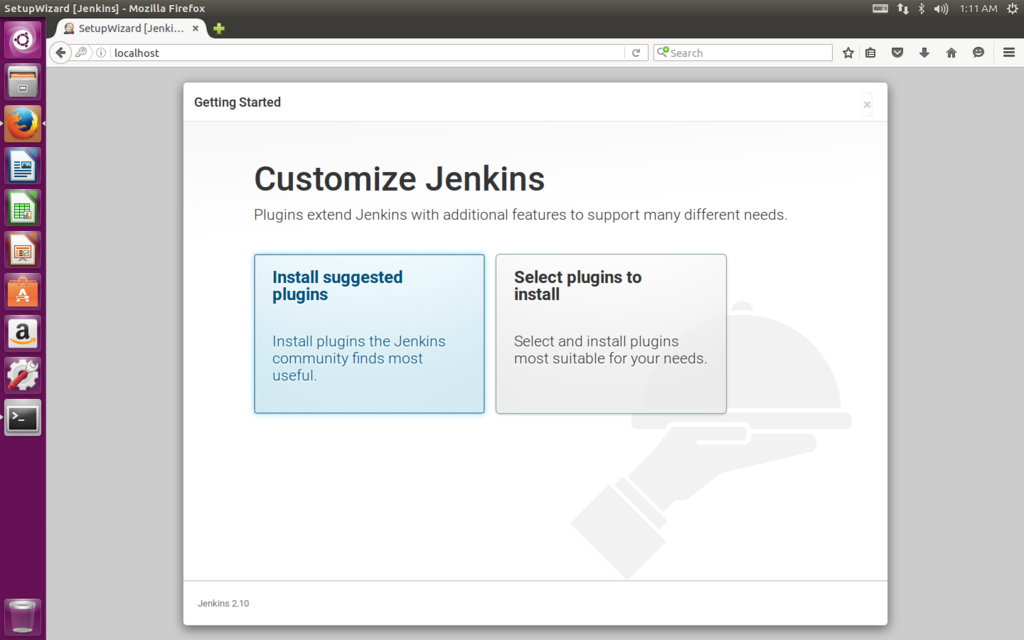1024x640 pixels.
Task: Click the search engine magnifier icon
Action: tap(662, 52)
